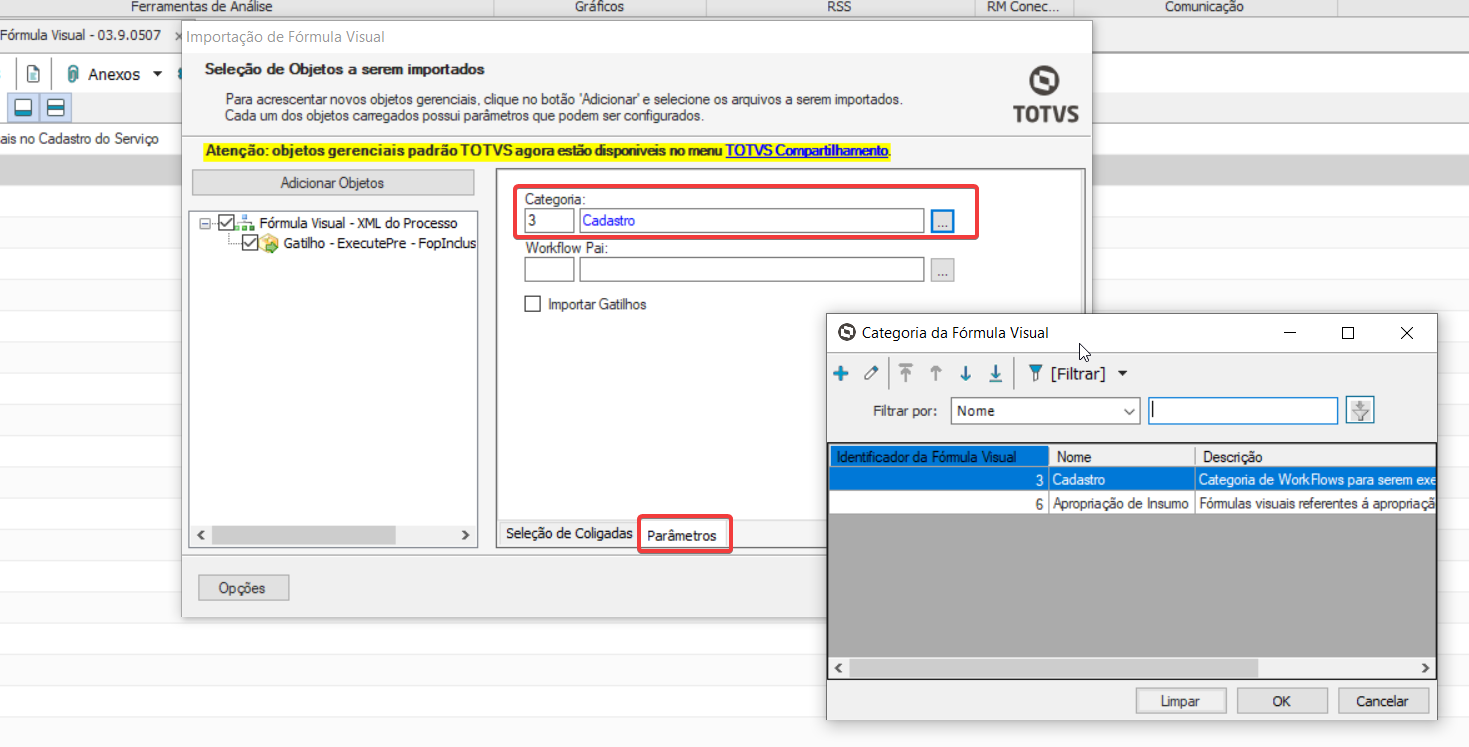This screenshot has height=747, width=1469.
Task: Go to next record using the down arrow
Action: pyautogui.click(x=966, y=373)
